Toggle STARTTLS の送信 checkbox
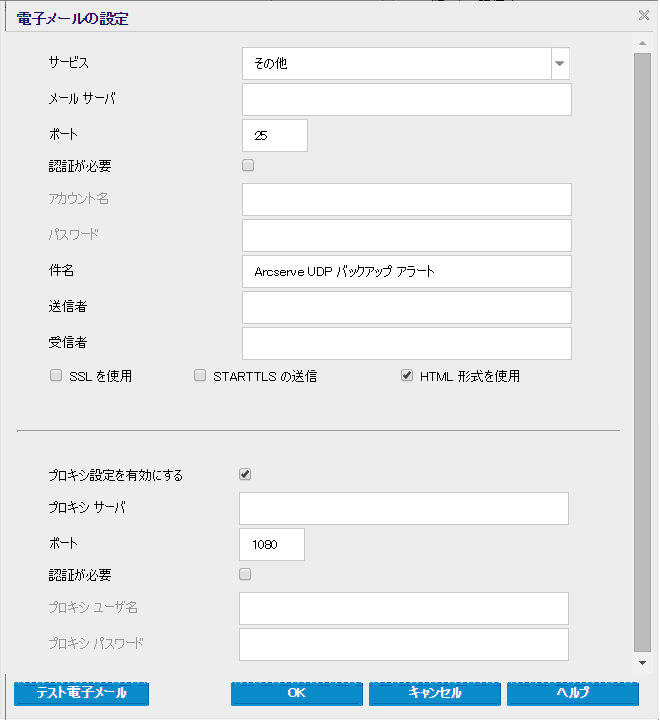 pos(200,377)
